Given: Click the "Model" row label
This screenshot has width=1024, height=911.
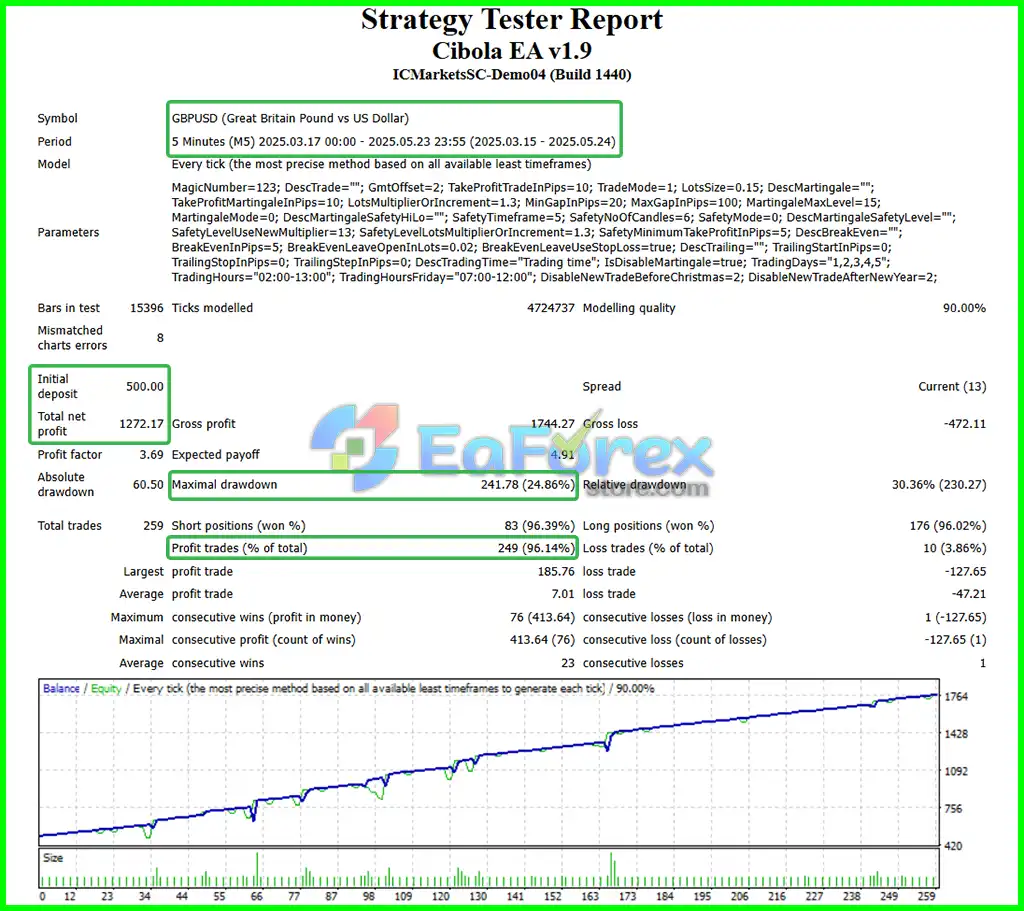Looking at the screenshot, I should pos(54,164).
